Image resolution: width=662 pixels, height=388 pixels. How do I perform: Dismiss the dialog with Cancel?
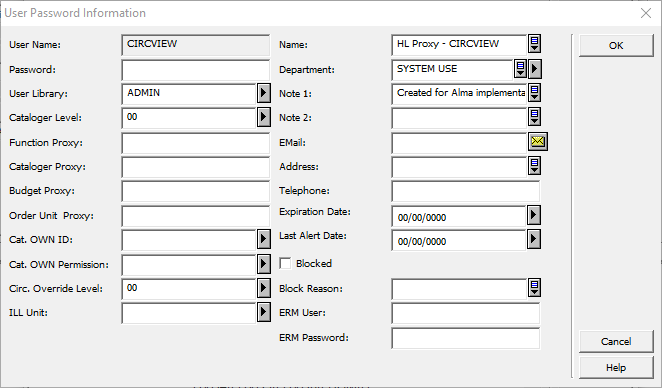tap(616, 342)
